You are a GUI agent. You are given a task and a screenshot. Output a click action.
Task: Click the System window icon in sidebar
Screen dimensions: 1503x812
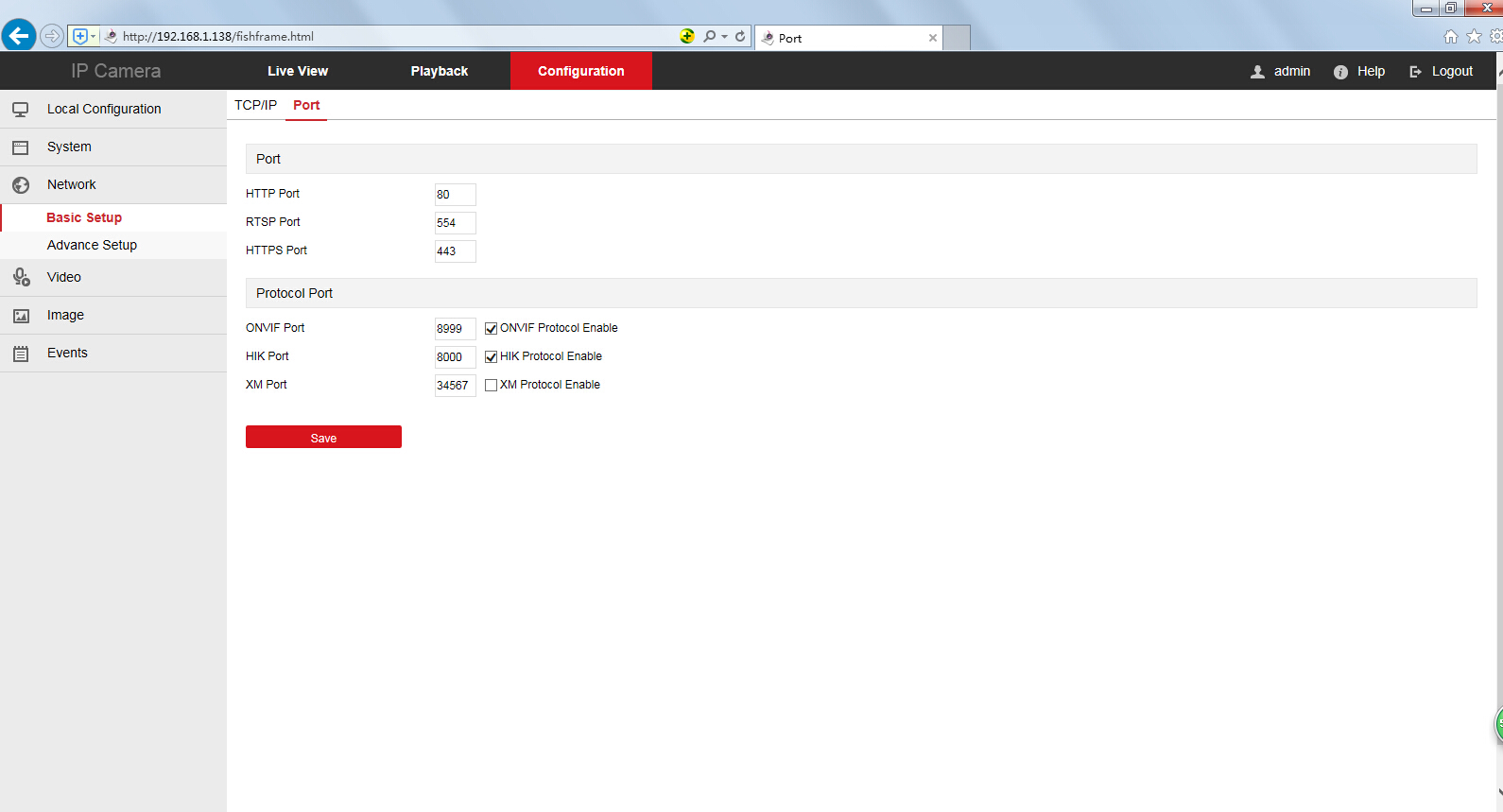click(x=20, y=147)
